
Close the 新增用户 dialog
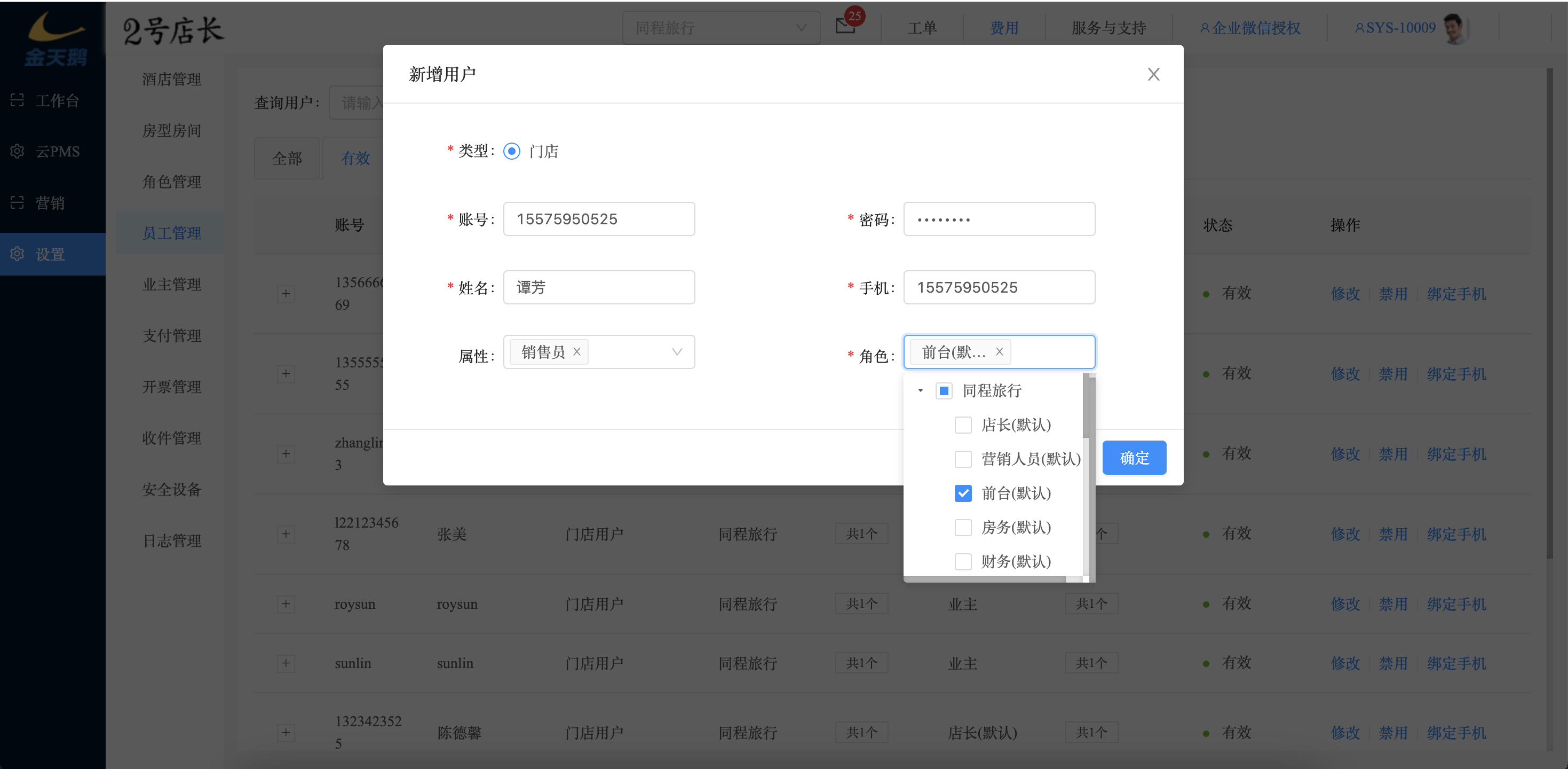(1153, 74)
